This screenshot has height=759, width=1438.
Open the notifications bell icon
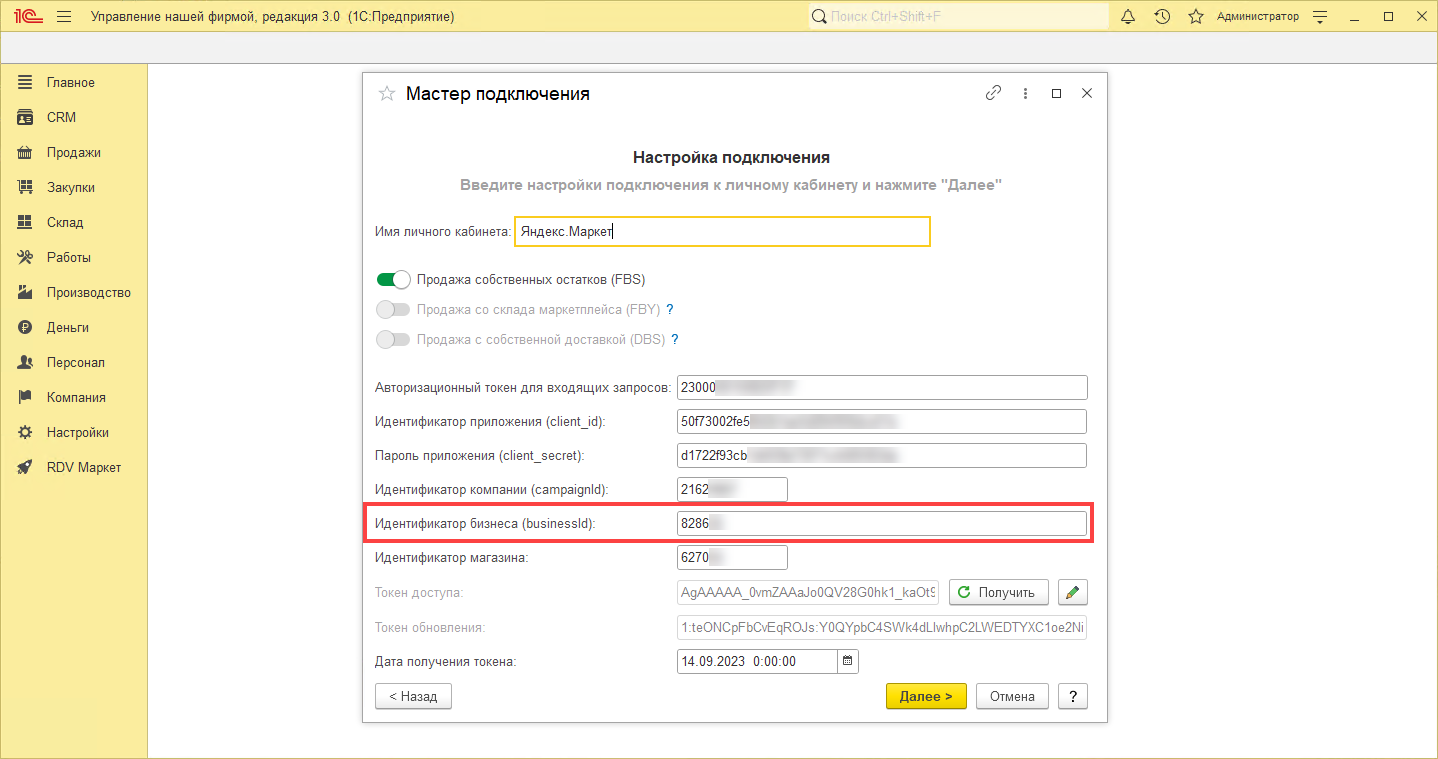tap(1128, 17)
